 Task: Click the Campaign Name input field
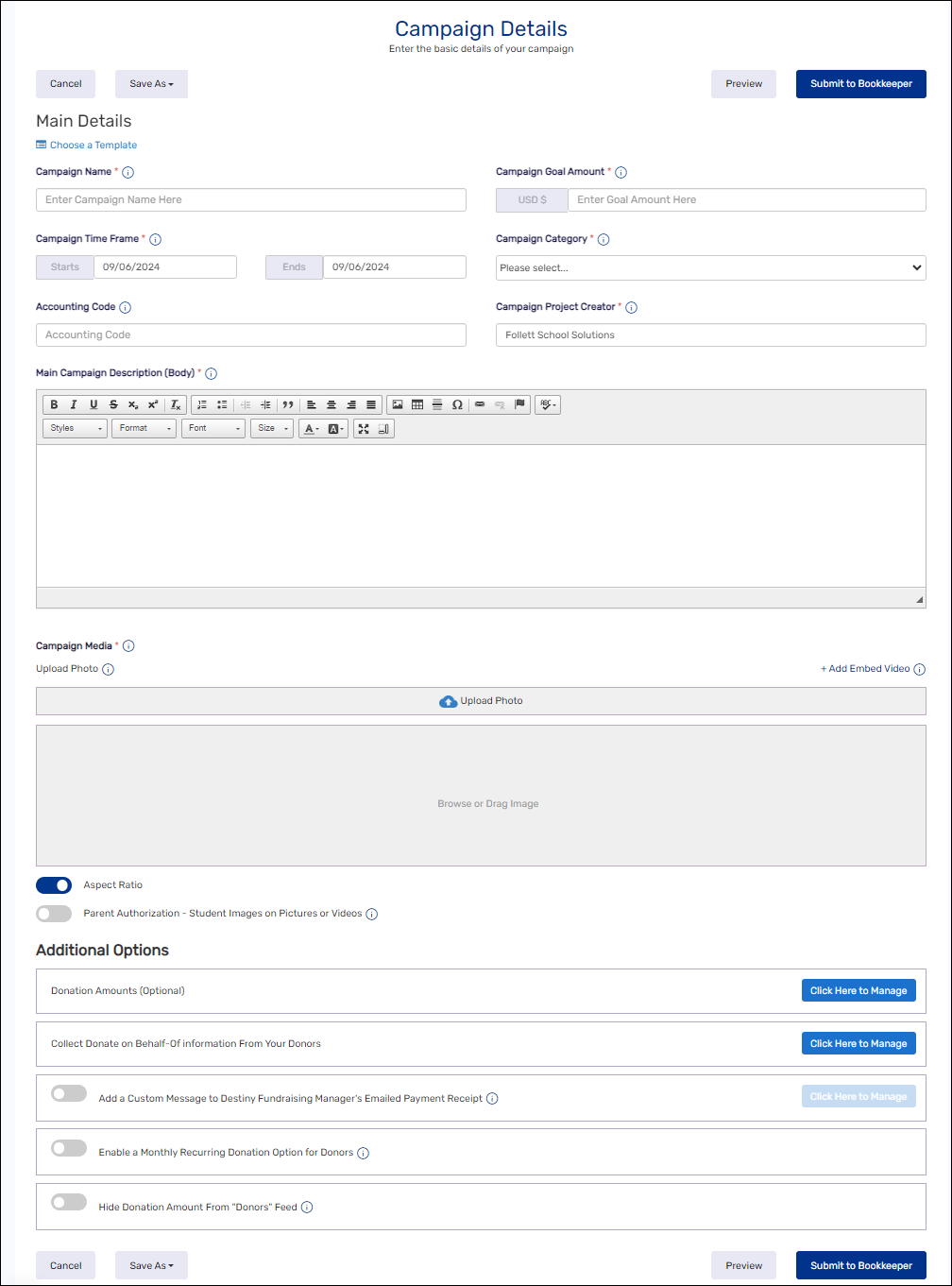pos(250,199)
